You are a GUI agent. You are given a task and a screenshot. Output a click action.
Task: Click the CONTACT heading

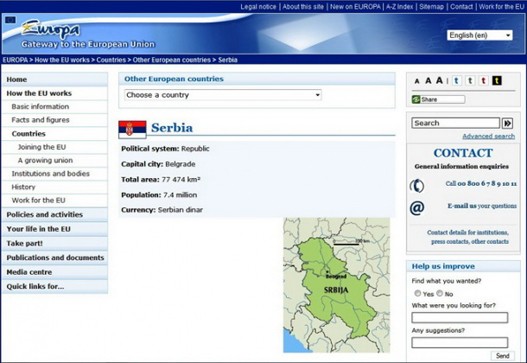pos(463,153)
